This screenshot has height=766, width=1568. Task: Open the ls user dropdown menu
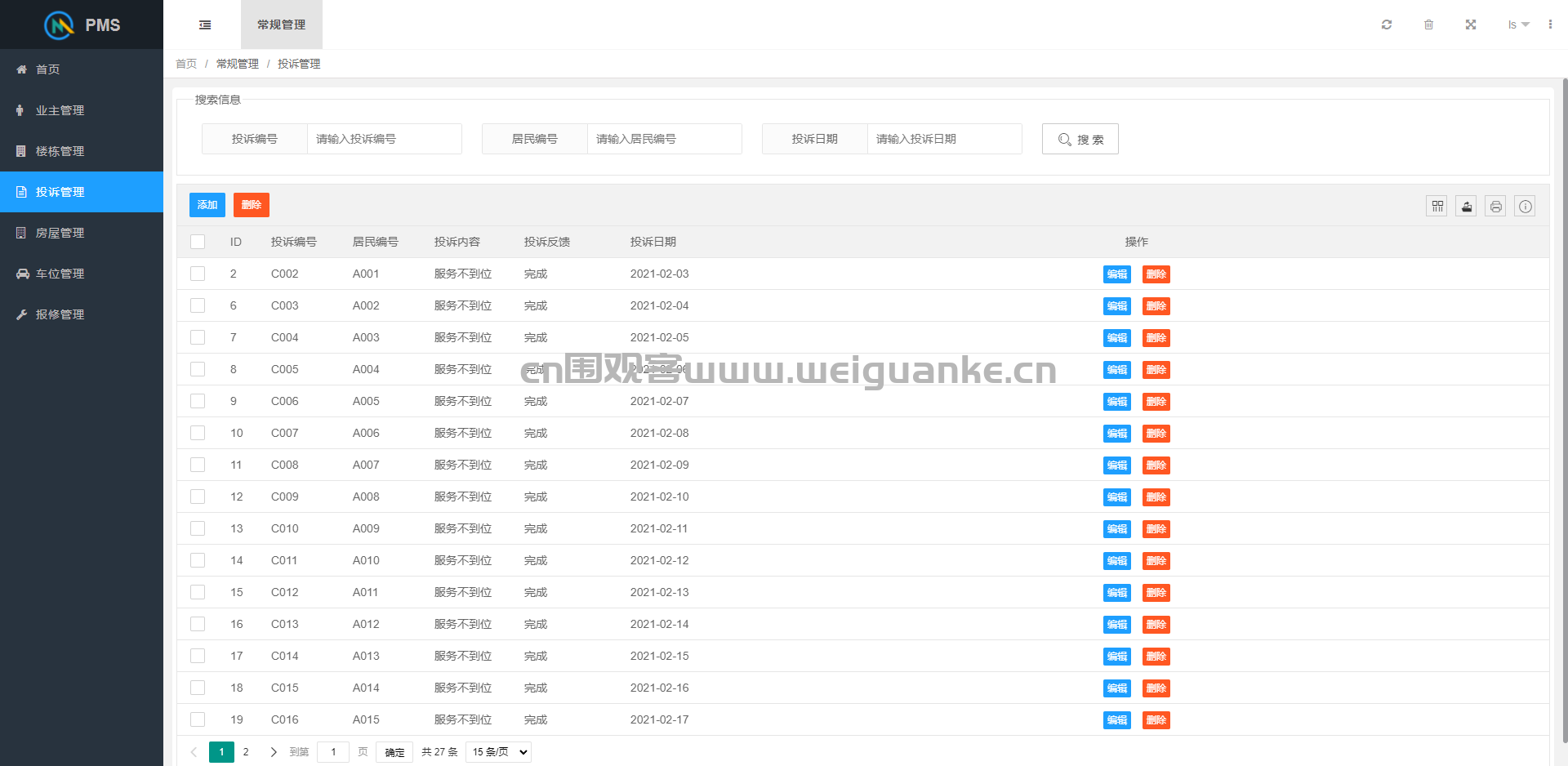(1518, 24)
